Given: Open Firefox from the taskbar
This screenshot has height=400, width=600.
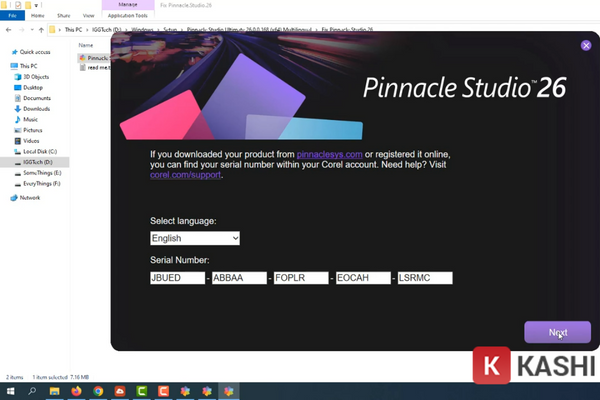Looking at the screenshot, I should tap(75, 391).
